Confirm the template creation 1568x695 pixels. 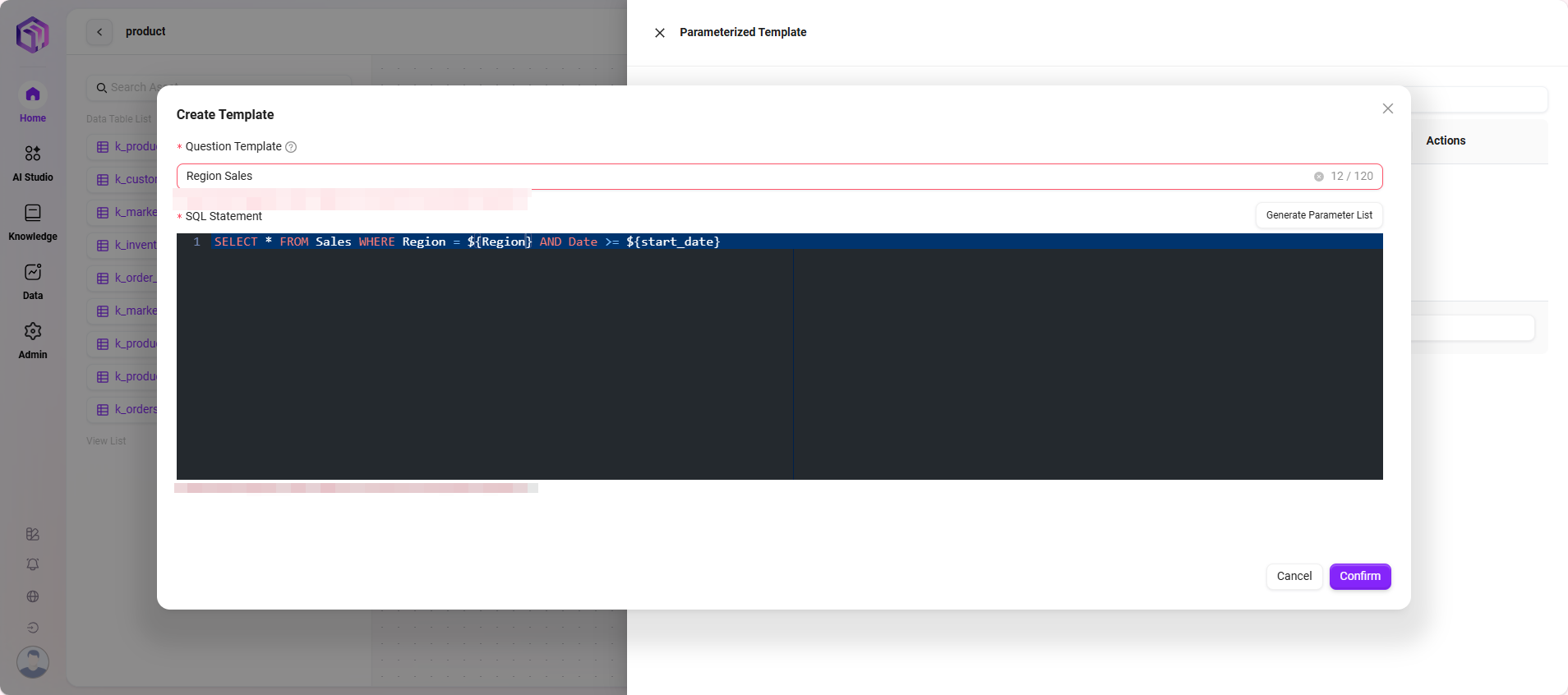pos(1359,577)
